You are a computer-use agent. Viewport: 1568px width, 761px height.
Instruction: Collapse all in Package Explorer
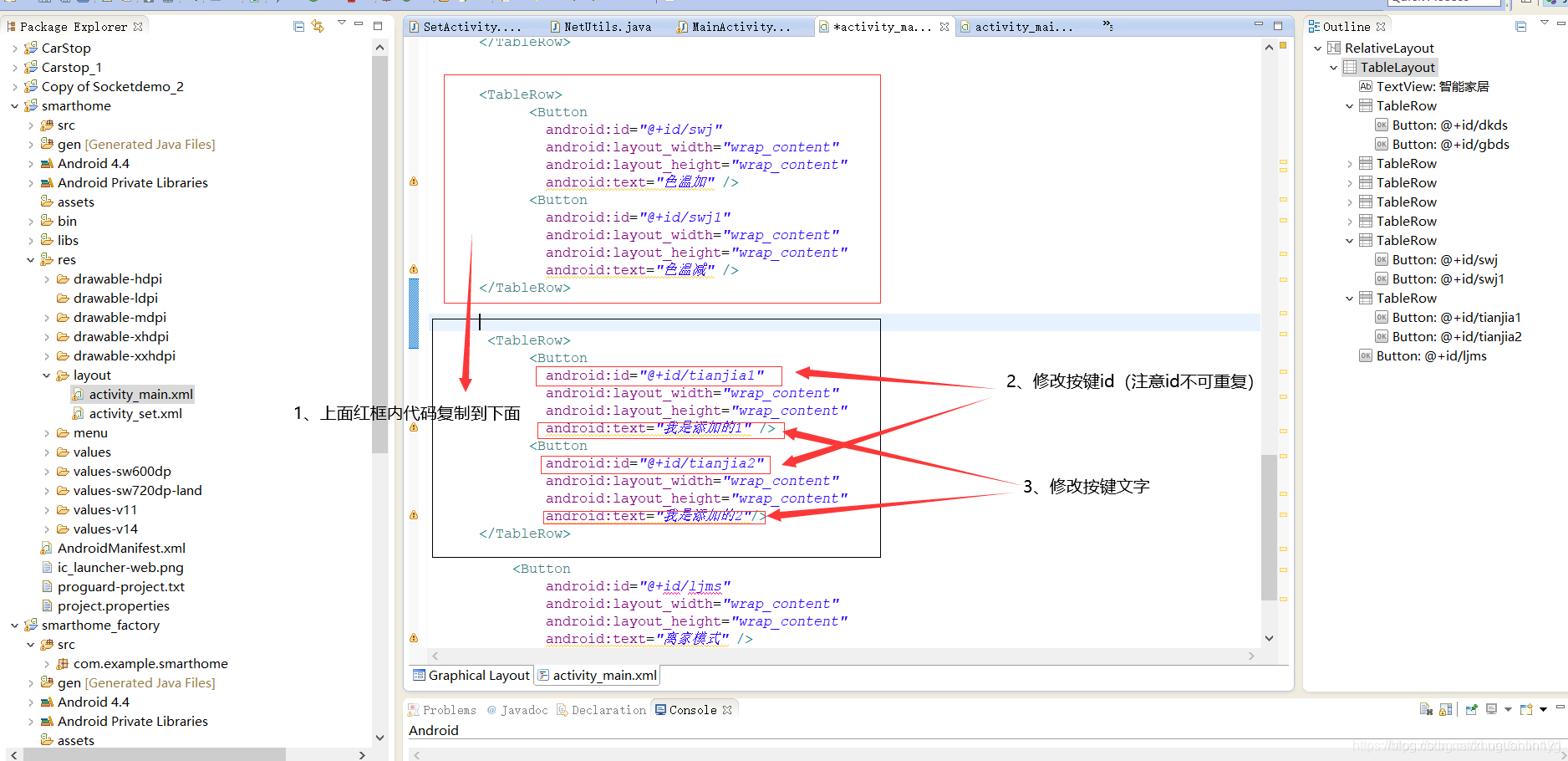click(x=299, y=27)
